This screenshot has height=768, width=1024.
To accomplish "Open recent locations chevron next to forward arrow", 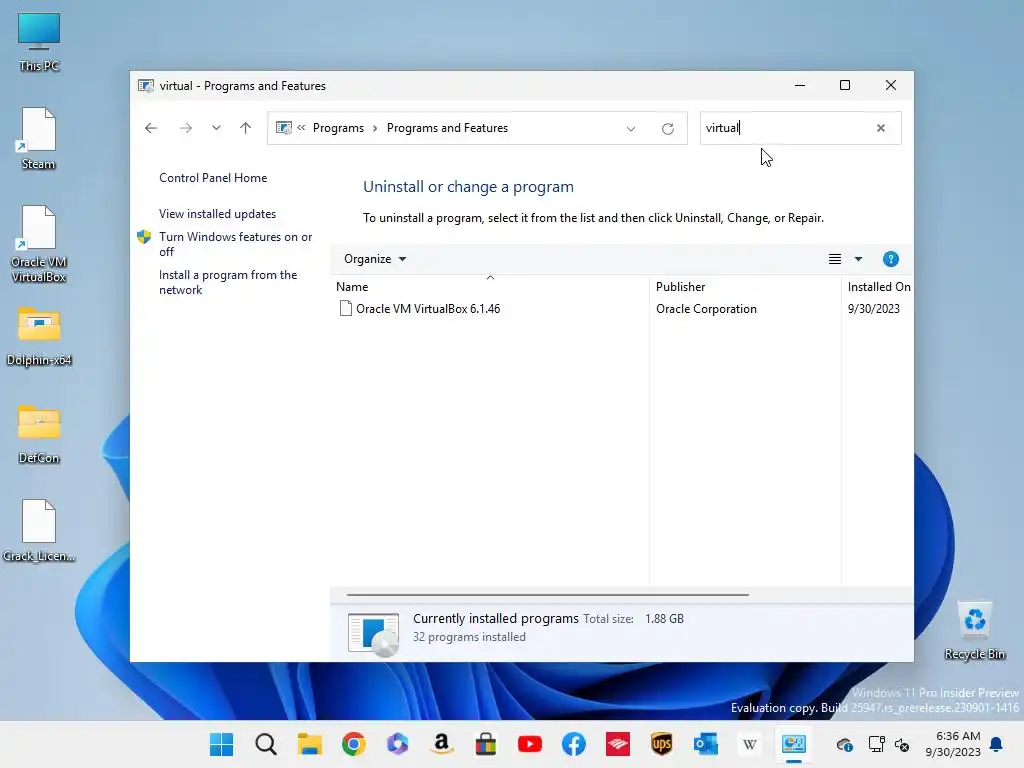I will pos(216,128).
